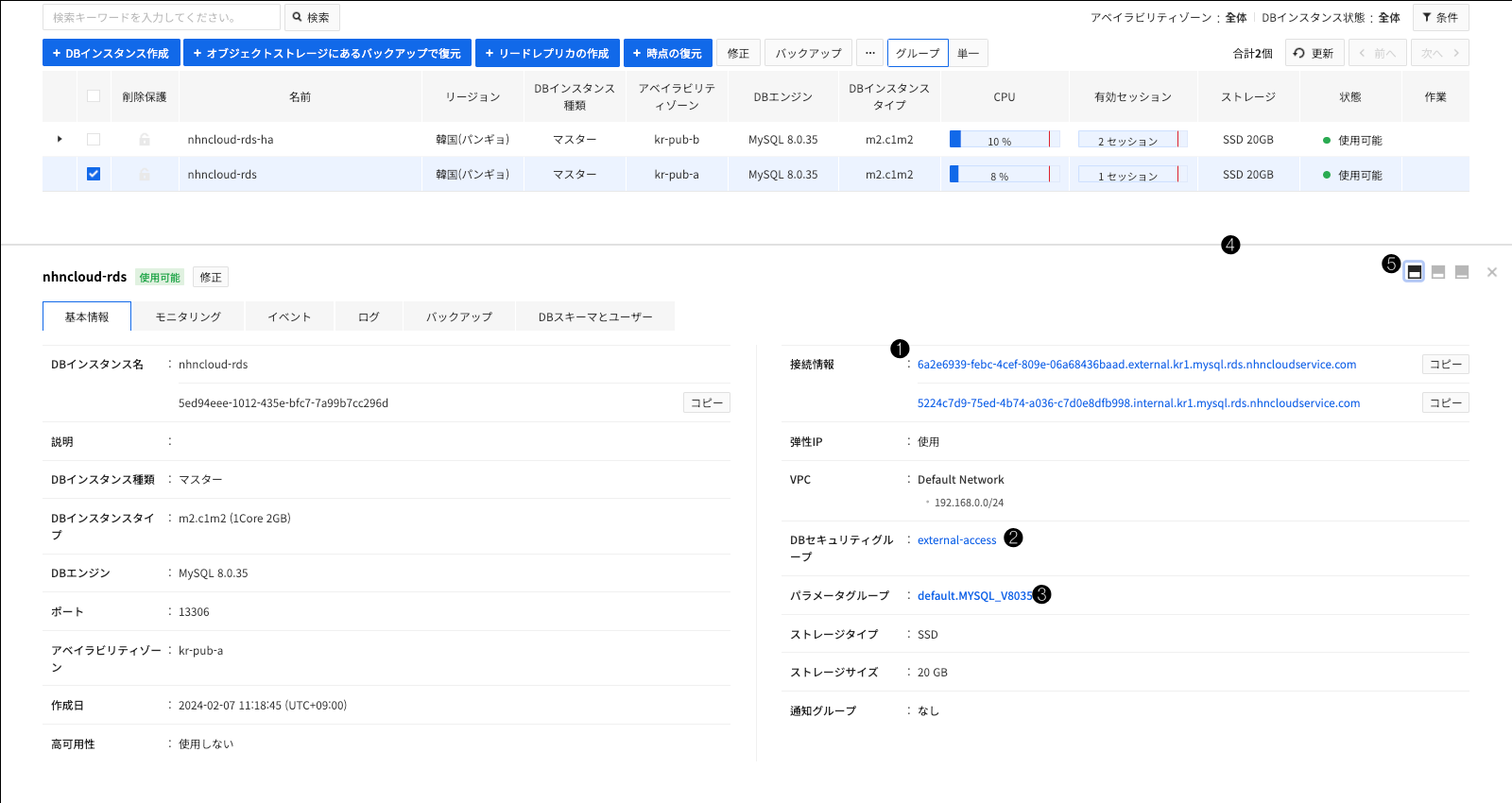
Task: Toggle the select-all checkbox in header
Action: [94, 95]
